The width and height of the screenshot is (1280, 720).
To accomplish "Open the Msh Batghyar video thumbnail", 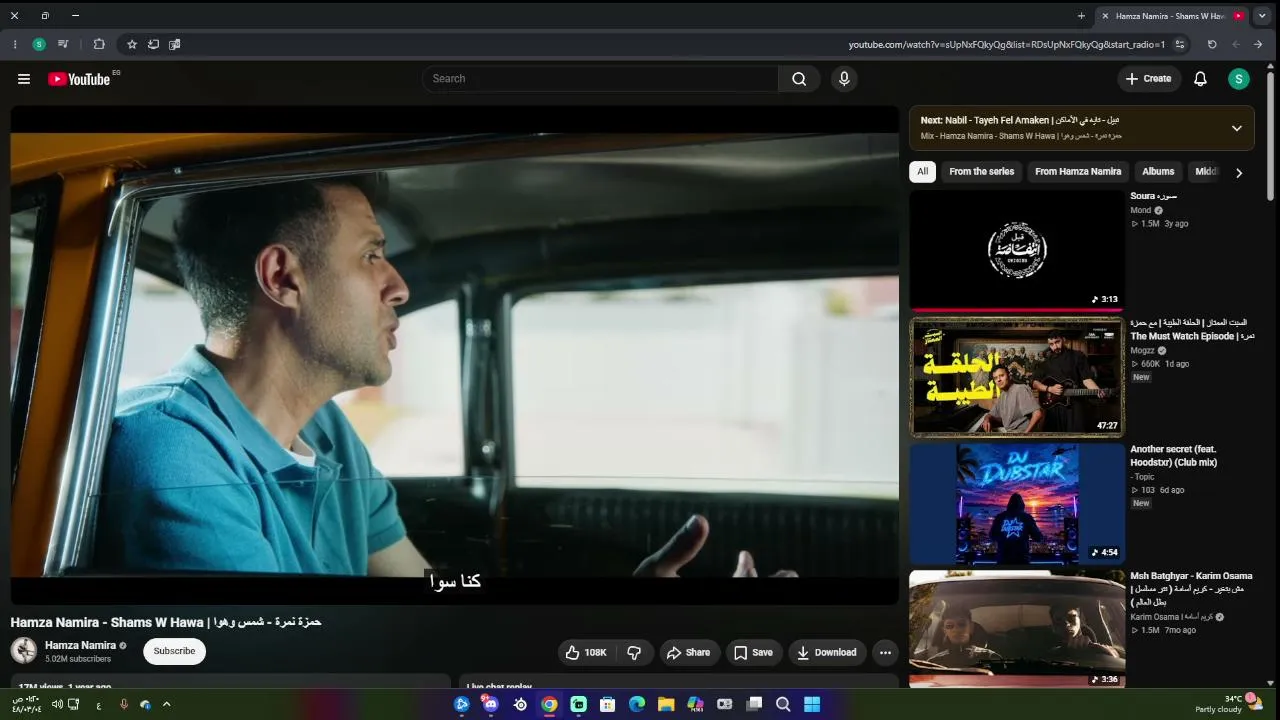I will [1017, 629].
